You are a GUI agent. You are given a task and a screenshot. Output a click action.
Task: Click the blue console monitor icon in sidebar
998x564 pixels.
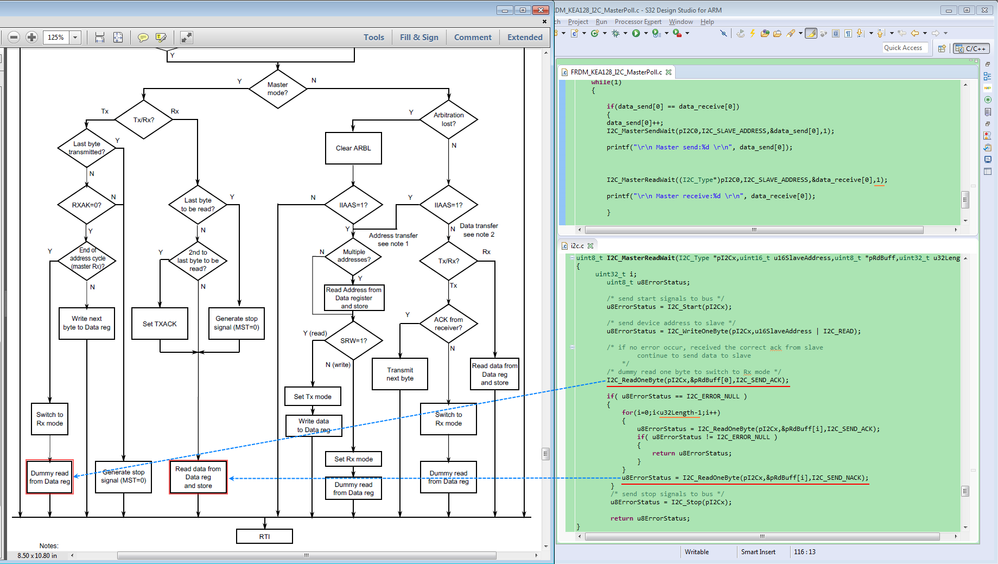(x=987, y=159)
